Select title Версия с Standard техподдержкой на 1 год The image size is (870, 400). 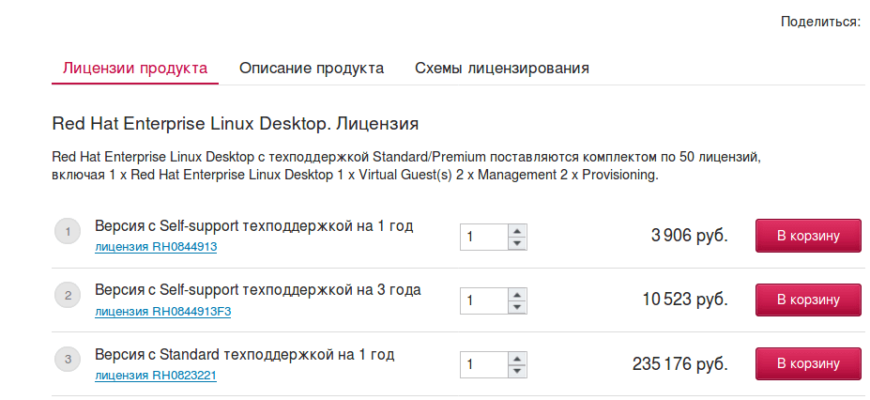click(x=245, y=355)
